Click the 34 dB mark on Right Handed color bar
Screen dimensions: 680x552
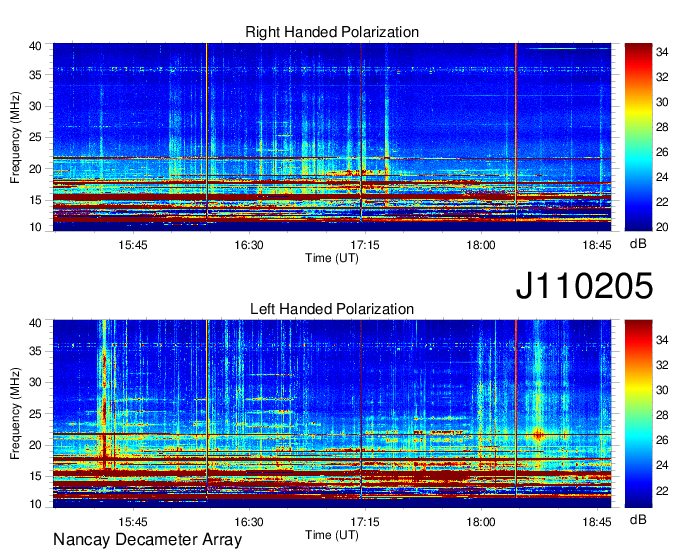click(x=662, y=52)
